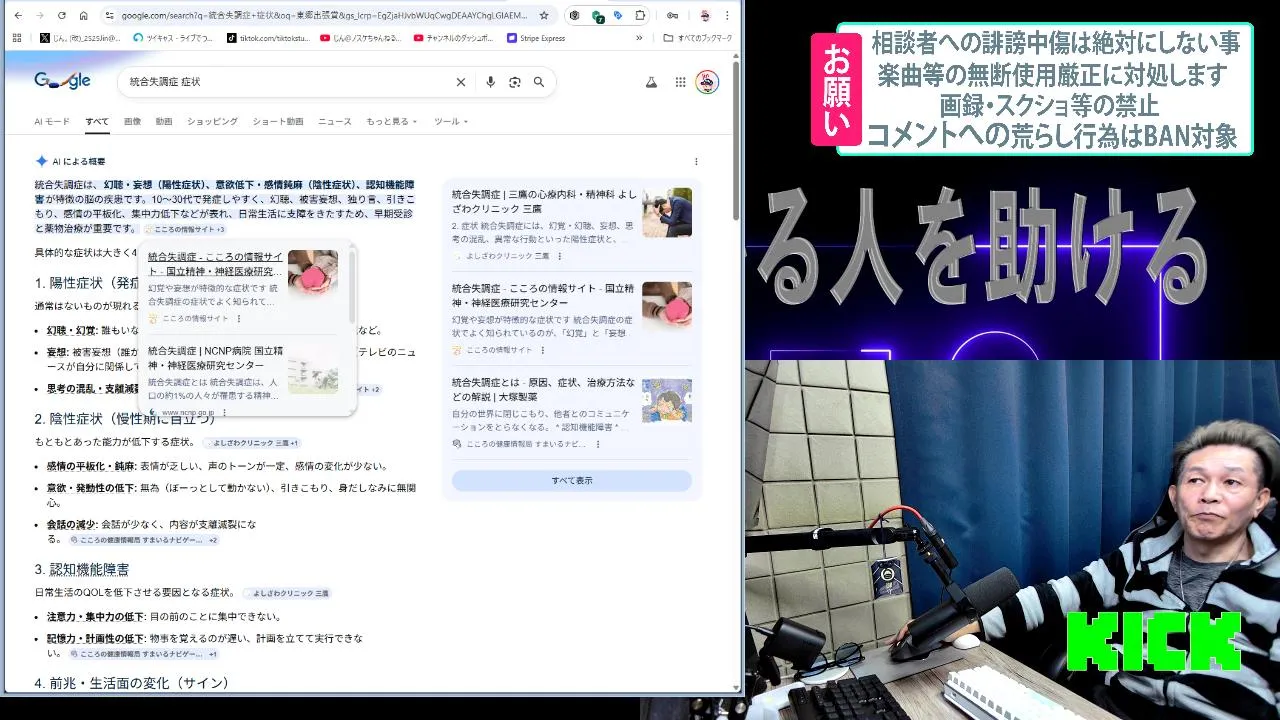
Task: Switch to the 動画 tab
Action: (164, 121)
